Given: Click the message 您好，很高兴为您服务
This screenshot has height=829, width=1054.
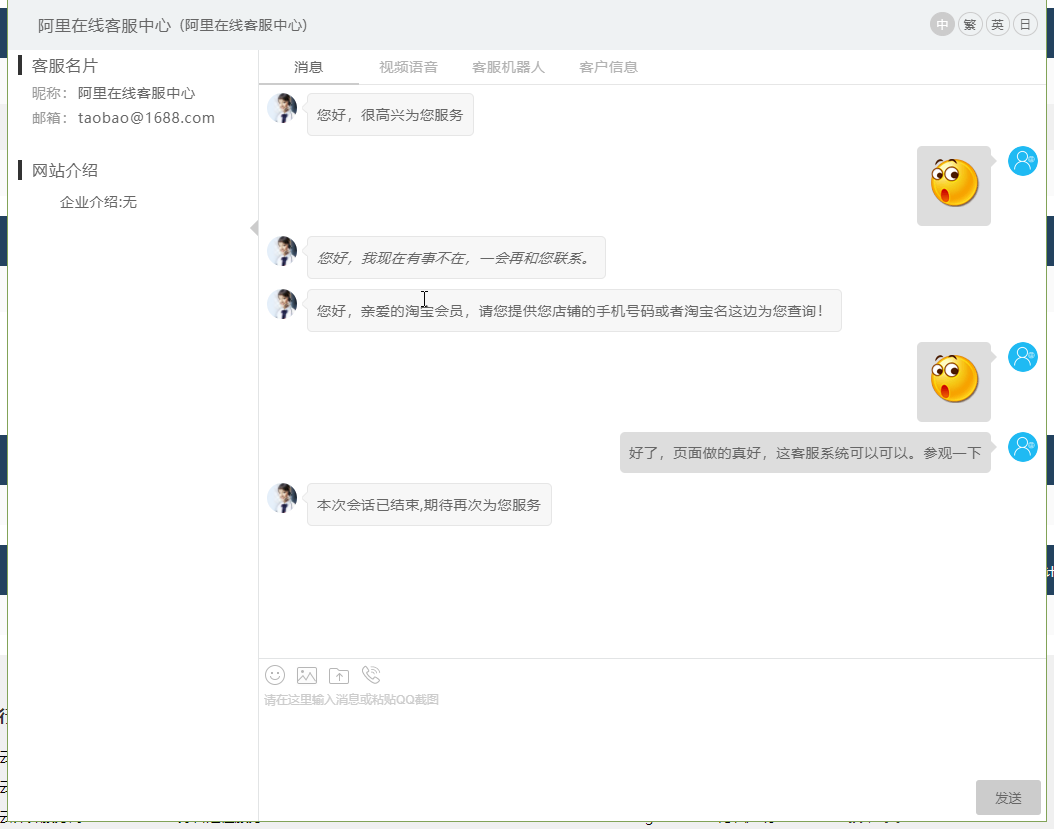Looking at the screenshot, I should pos(390,115).
